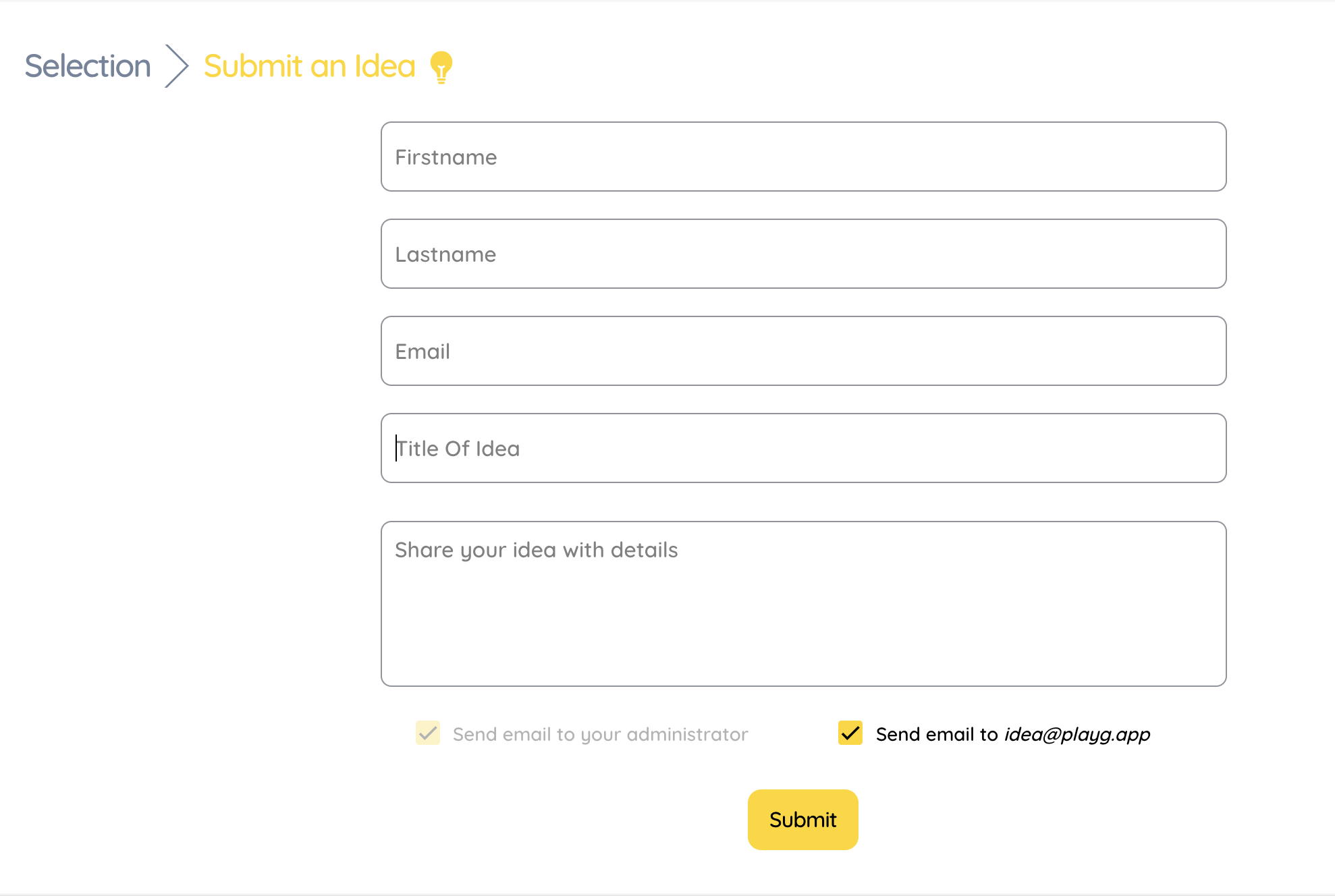Click the Lastname placeholder text

(445, 254)
